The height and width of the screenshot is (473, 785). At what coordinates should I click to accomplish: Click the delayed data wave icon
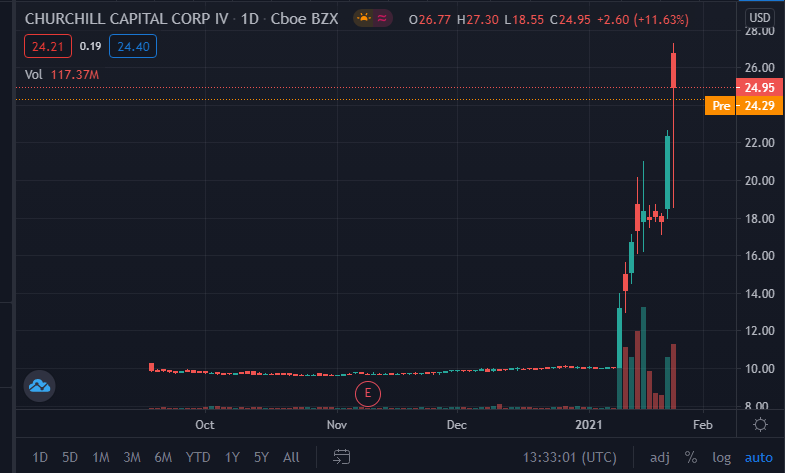pyautogui.click(x=382, y=19)
